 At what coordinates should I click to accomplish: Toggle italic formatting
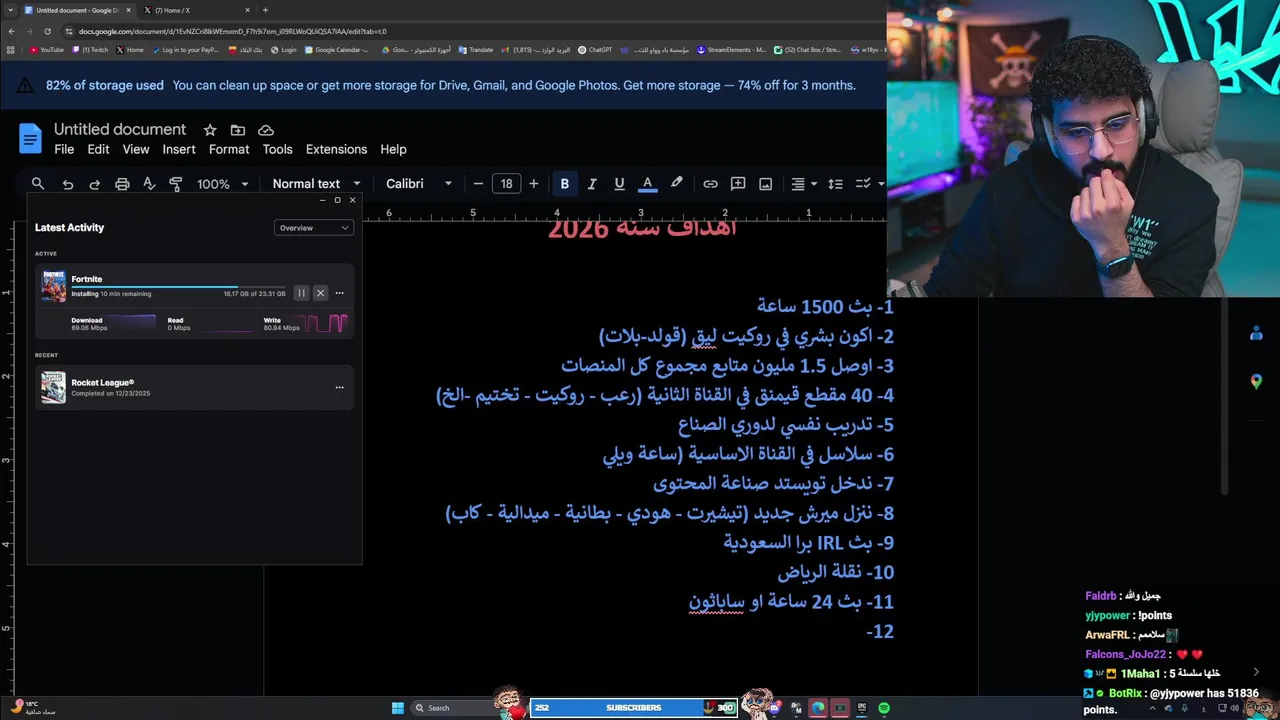point(592,184)
